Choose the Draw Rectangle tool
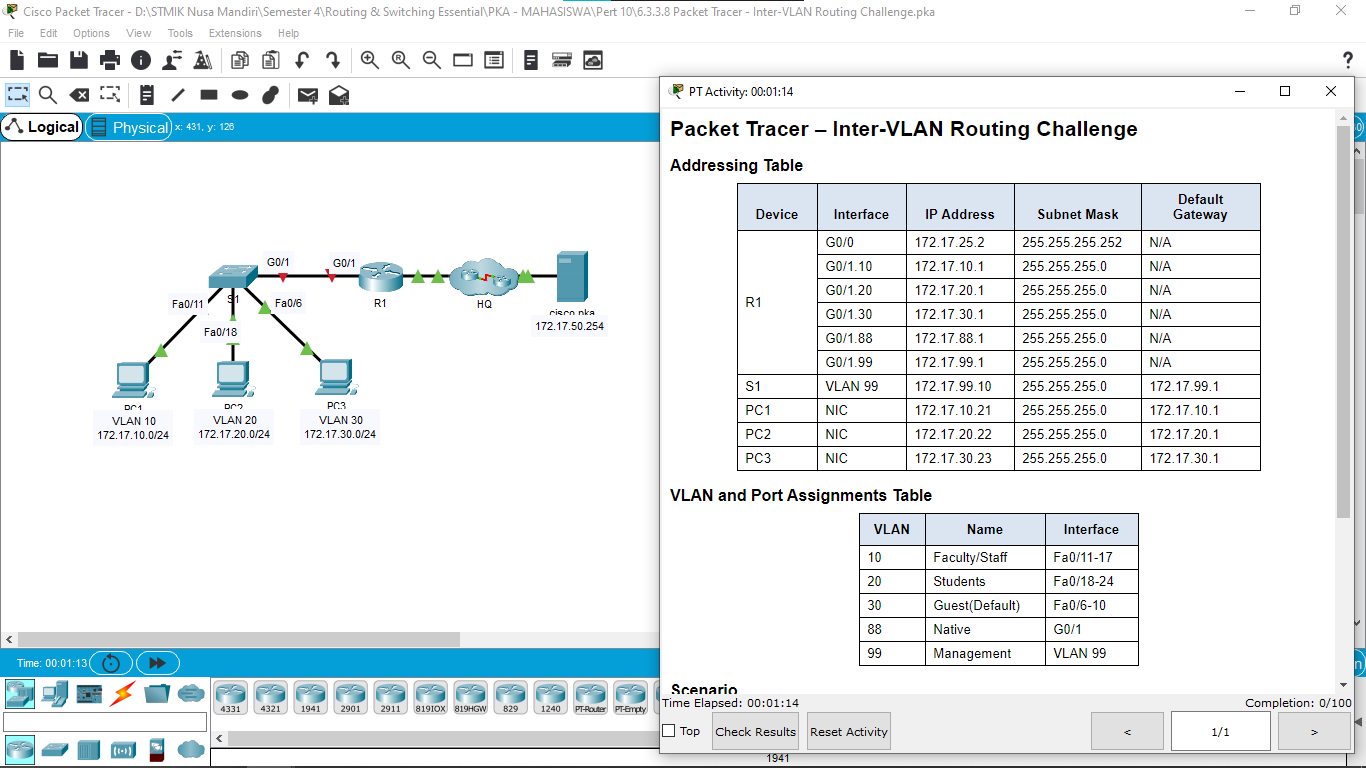The height and width of the screenshot is (768, 1366). [209, 95]
